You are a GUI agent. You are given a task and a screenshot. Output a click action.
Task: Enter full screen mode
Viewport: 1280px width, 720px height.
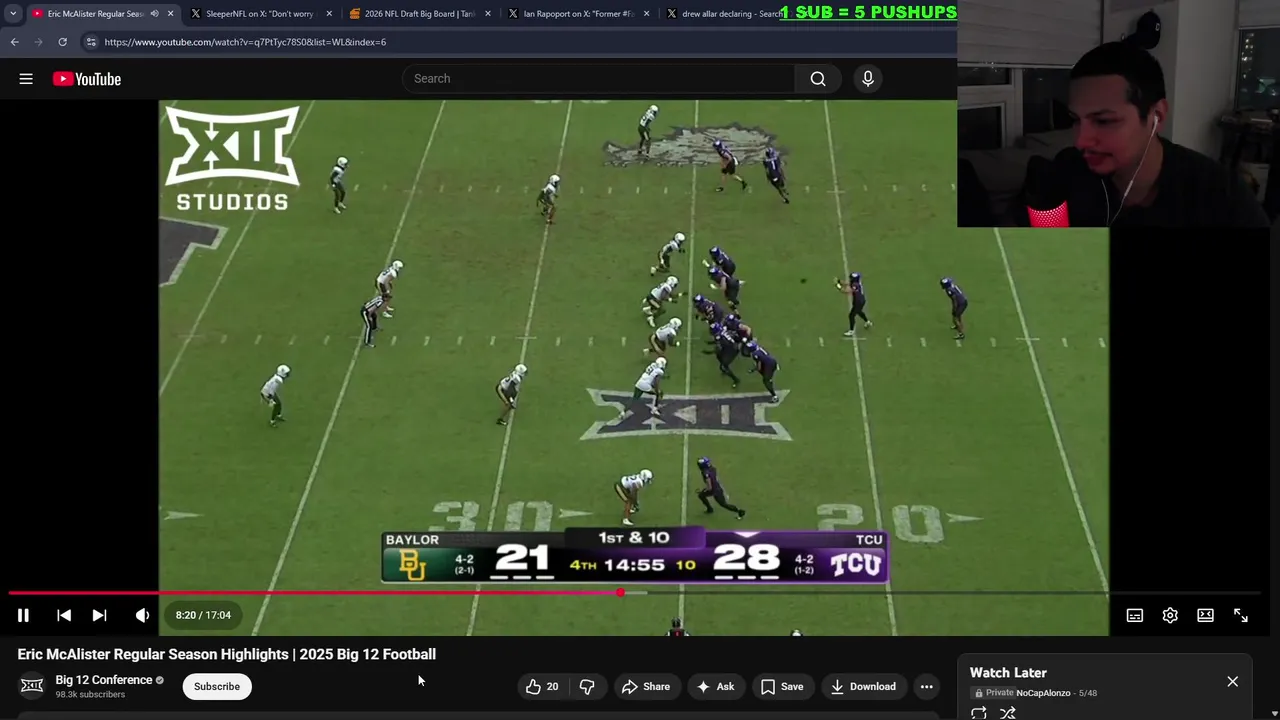click(x=1240, y=615)
